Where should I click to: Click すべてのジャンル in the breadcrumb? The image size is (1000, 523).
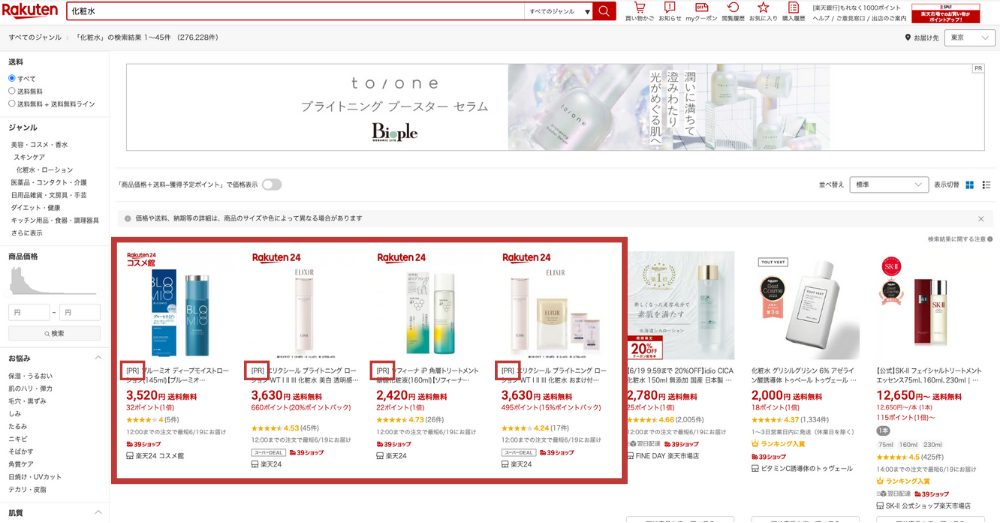point(35,38)
